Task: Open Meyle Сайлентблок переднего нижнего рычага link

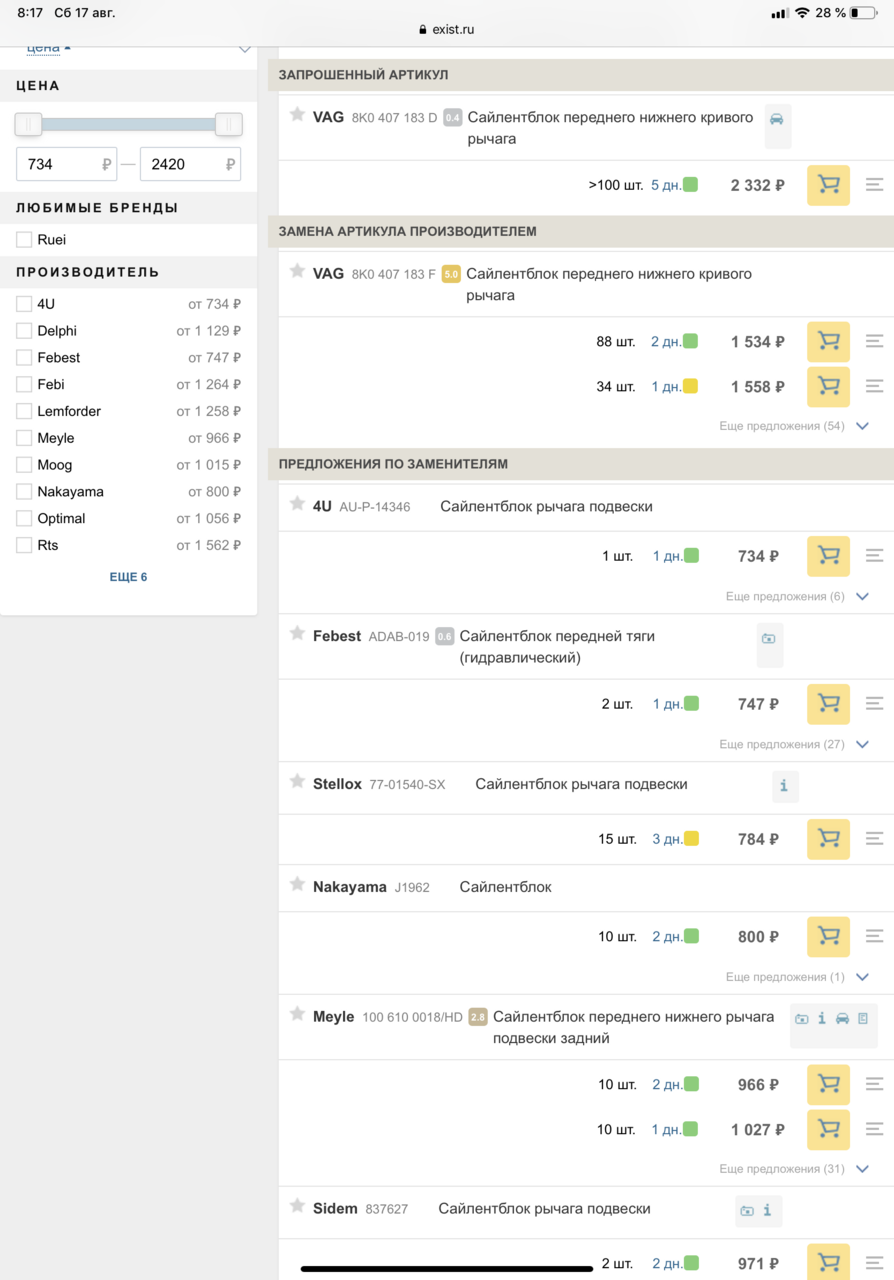Action: pos(634,1027)
